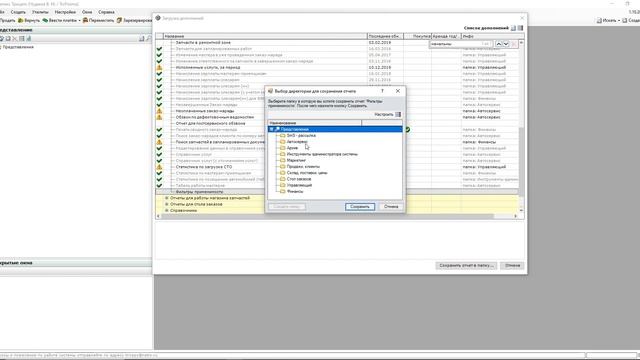Open the Справка menu
640x360 pixels.
tap(106, 12)
